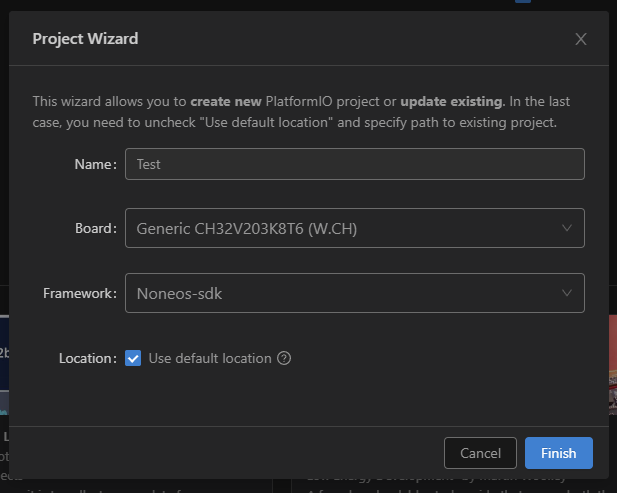
Task: Click Finish to create the project
Action: coord(558,453)
